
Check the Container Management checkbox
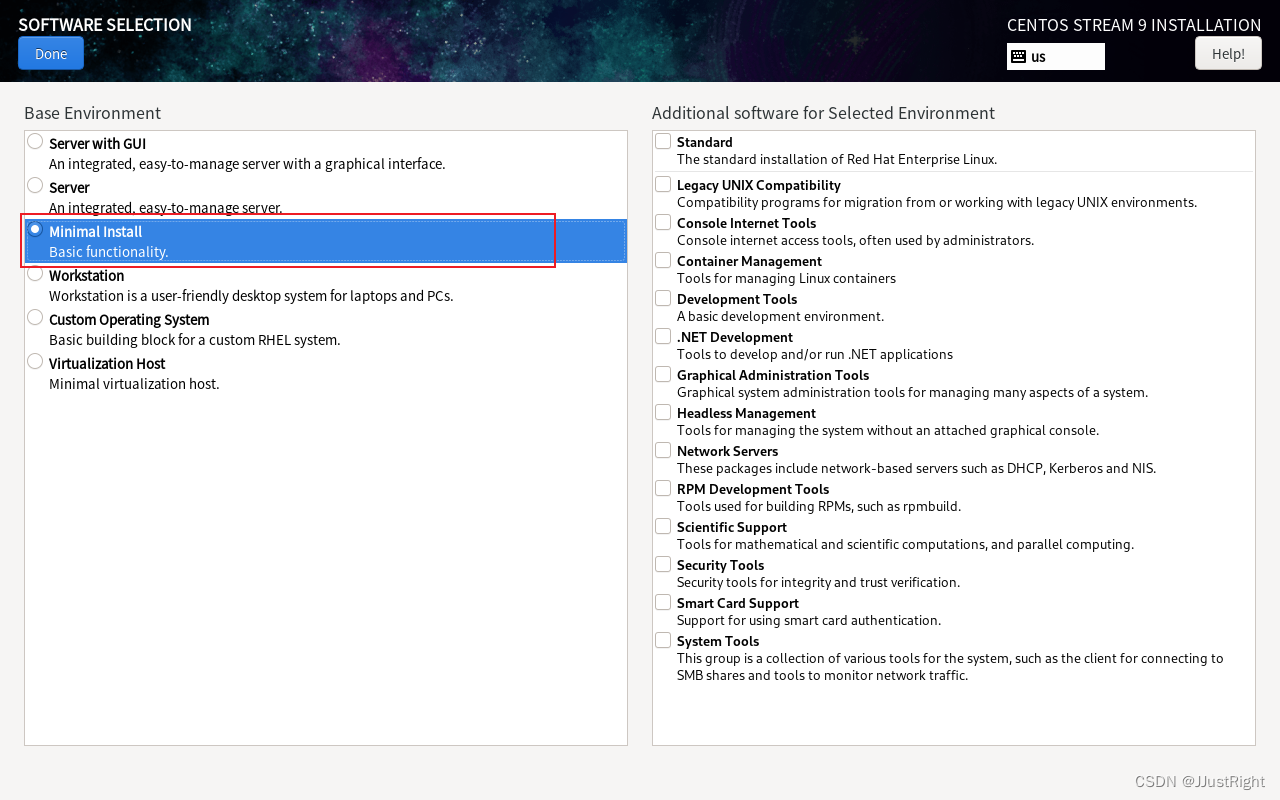pos(663,260)
